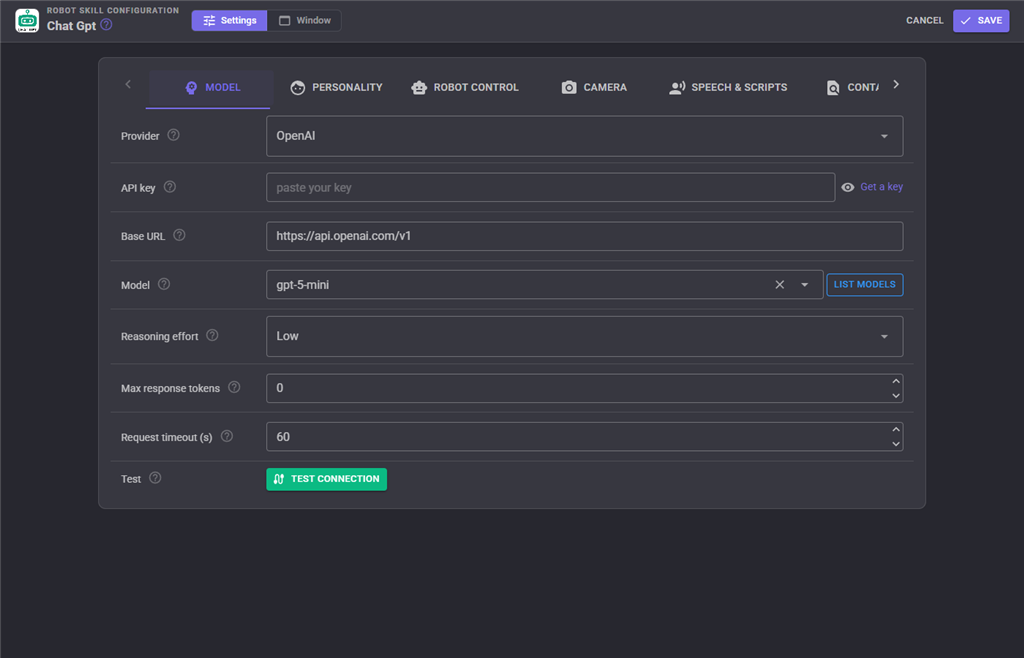Viewport: 1024px width, 658px height.
Task: Open help for the Chat Gpt title
Action: 106,25
